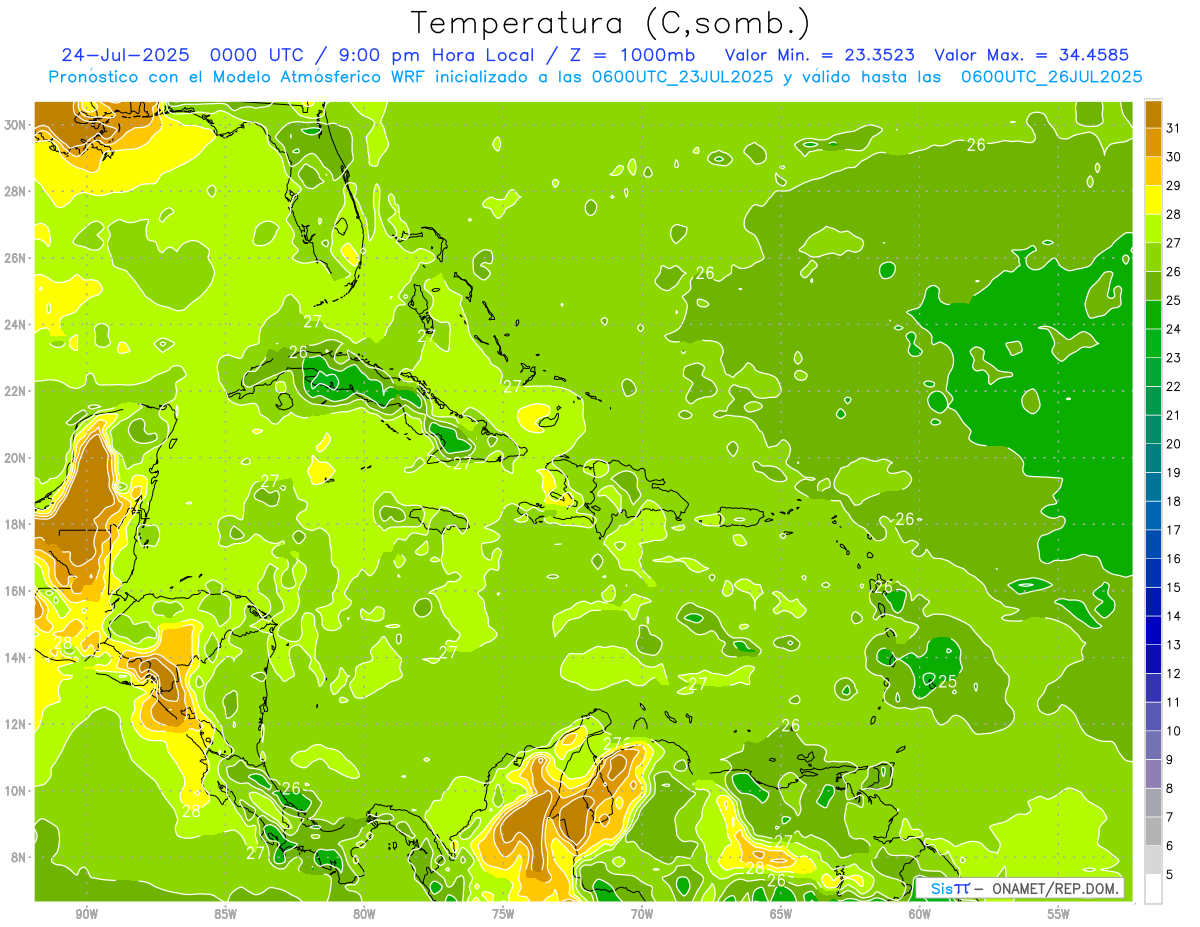This screenshot has width=1200, height=927.
Task: Click the '65W' longitude label
Action: [781, 914]
